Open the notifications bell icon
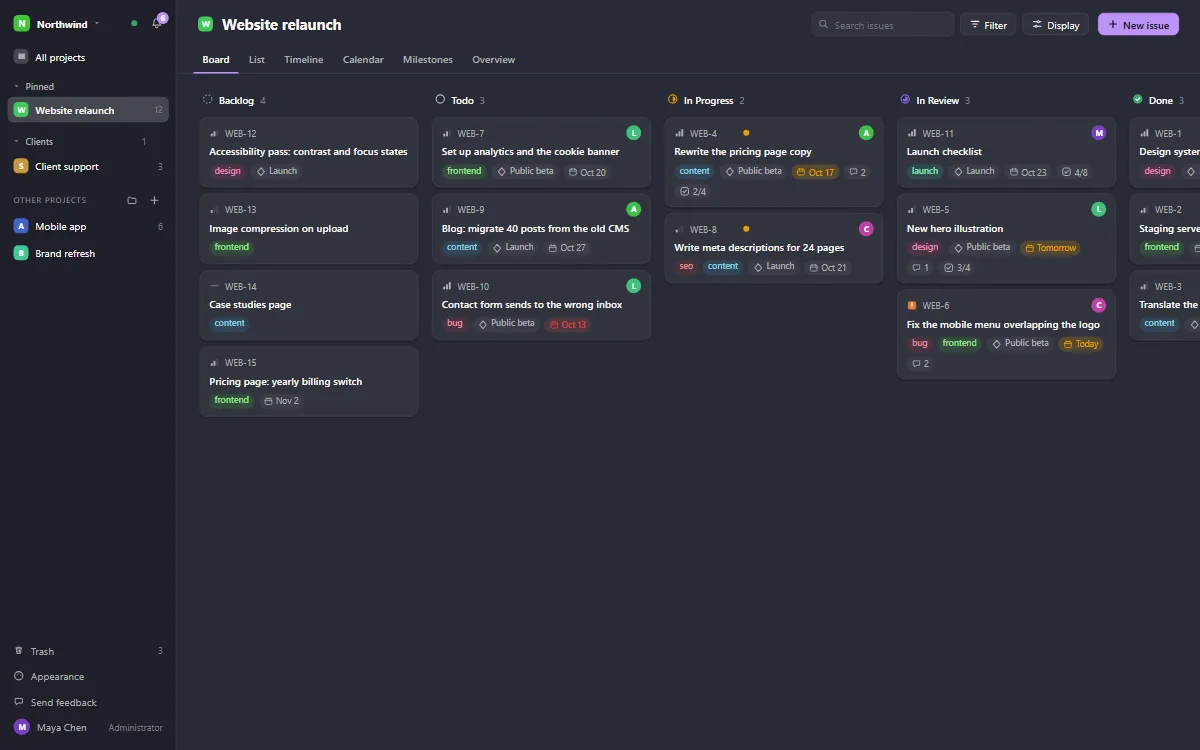The image size is (1200, 750). 156,23
